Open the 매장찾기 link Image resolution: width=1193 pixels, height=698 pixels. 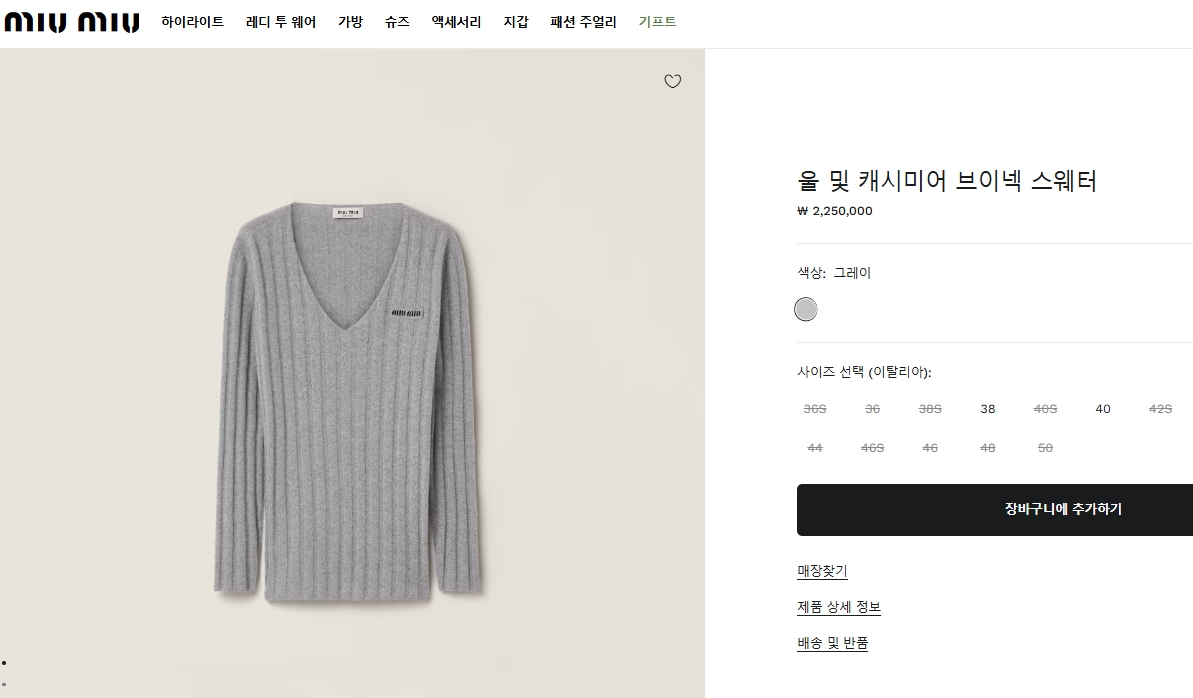tap(822, 572)
